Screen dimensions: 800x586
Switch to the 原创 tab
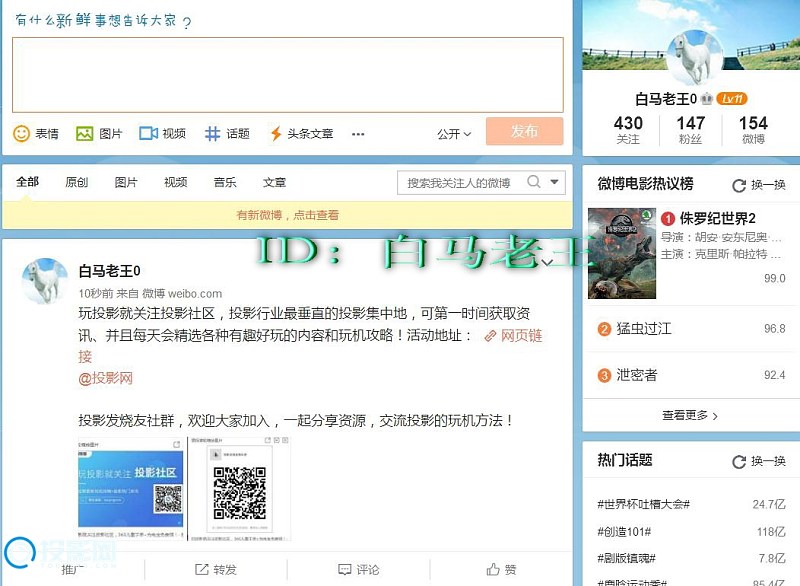point(77,182)
